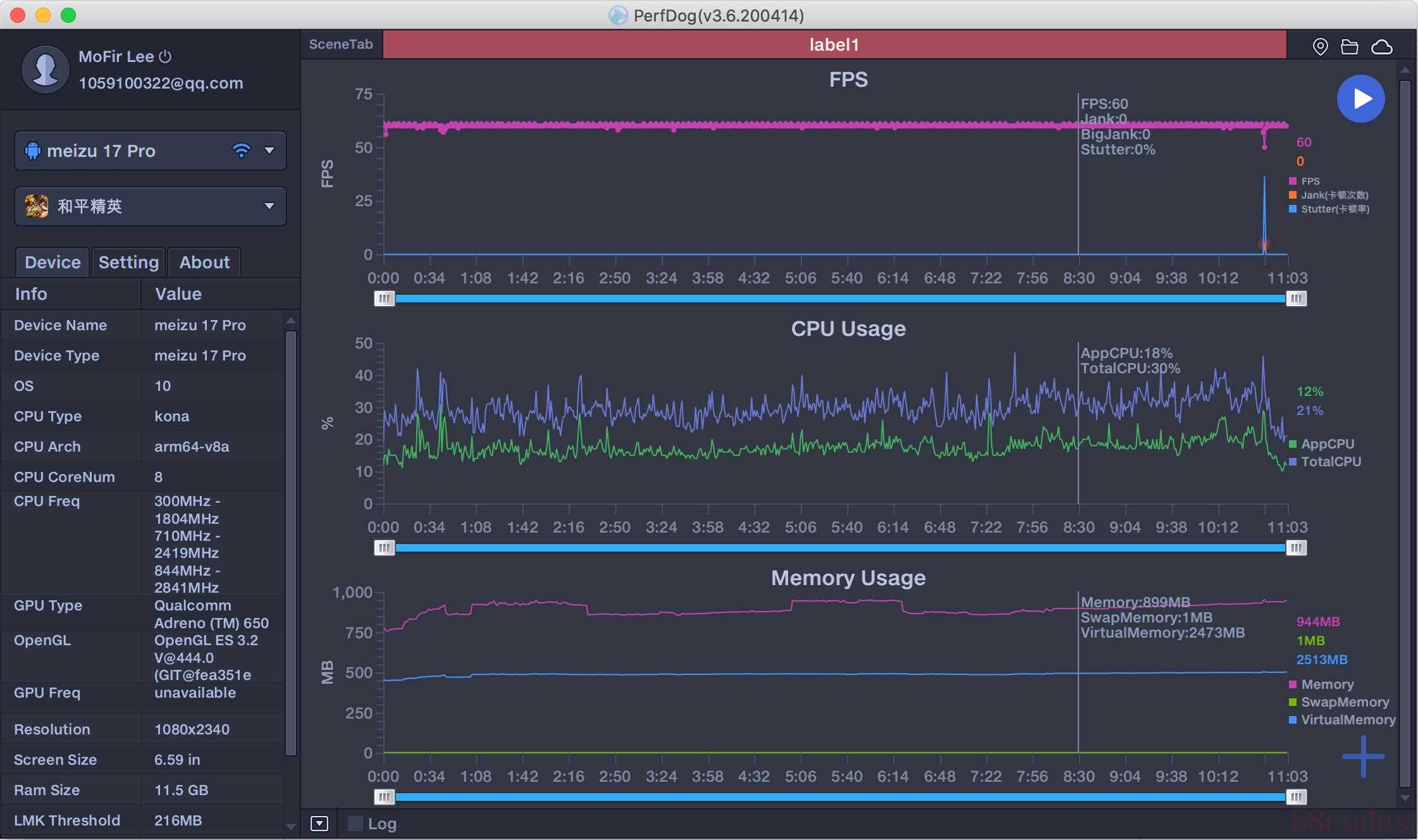Select the CPU CoreNum row
Screen dimensions: 1418x840
pyautogui.click(x=143, y=477)
